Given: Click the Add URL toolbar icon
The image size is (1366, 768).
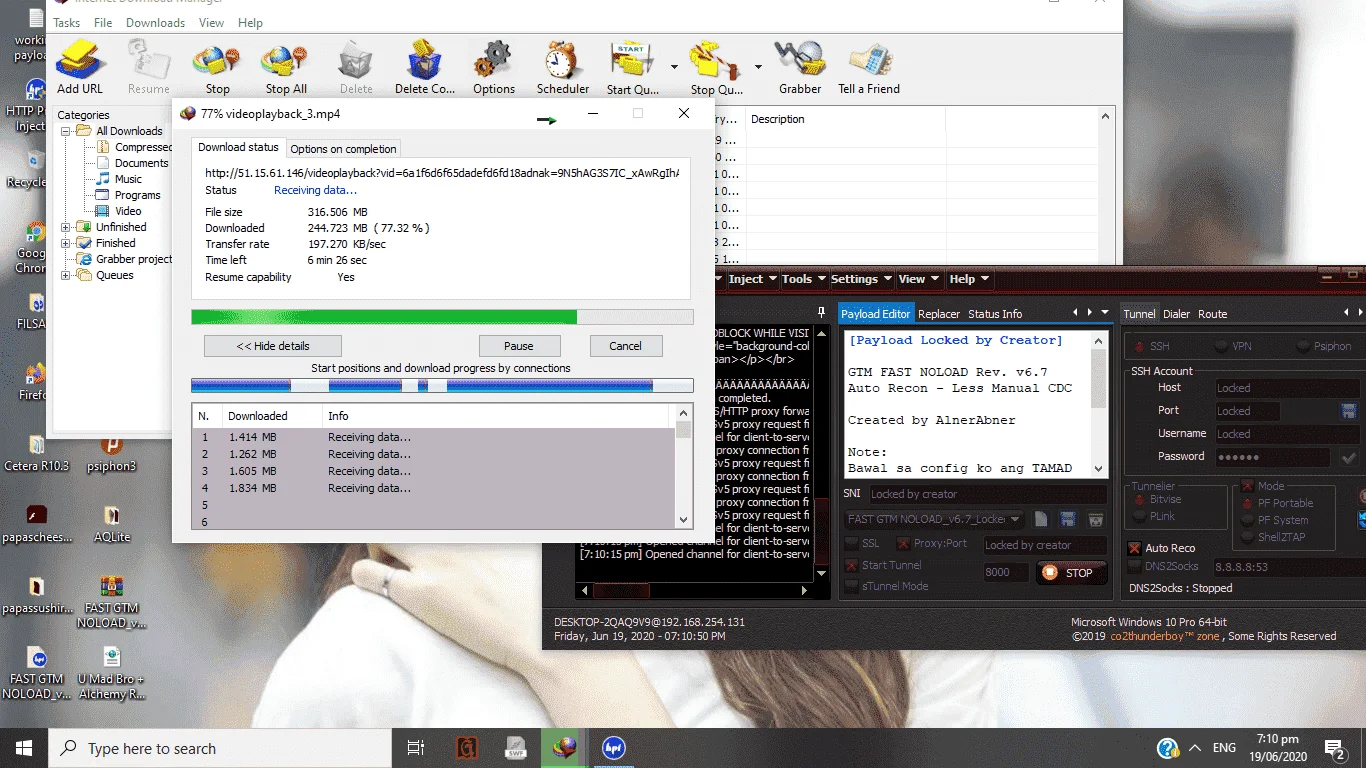Looking at the screenshot, I should tap(80, 61).
